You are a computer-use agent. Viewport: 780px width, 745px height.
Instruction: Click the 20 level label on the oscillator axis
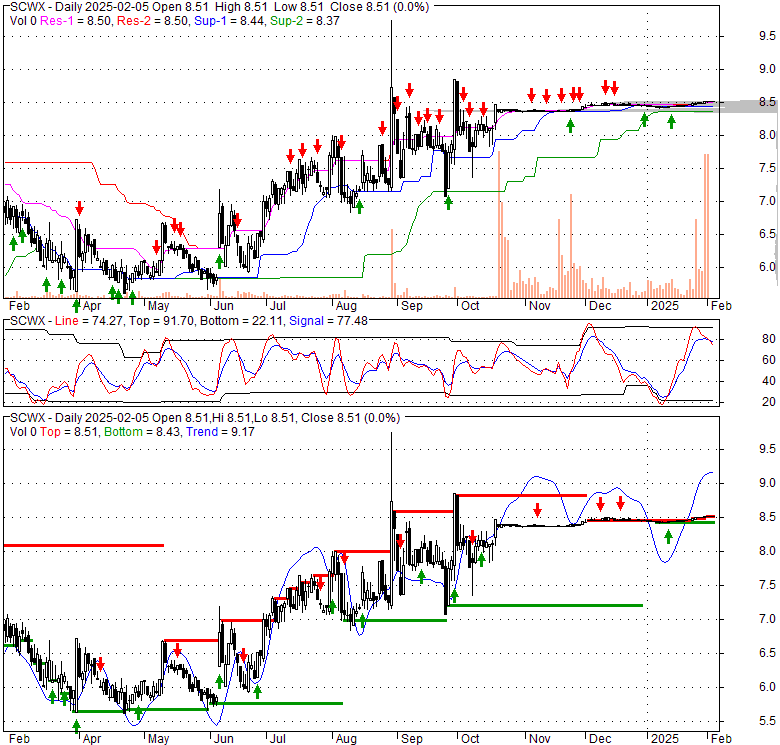769,402
